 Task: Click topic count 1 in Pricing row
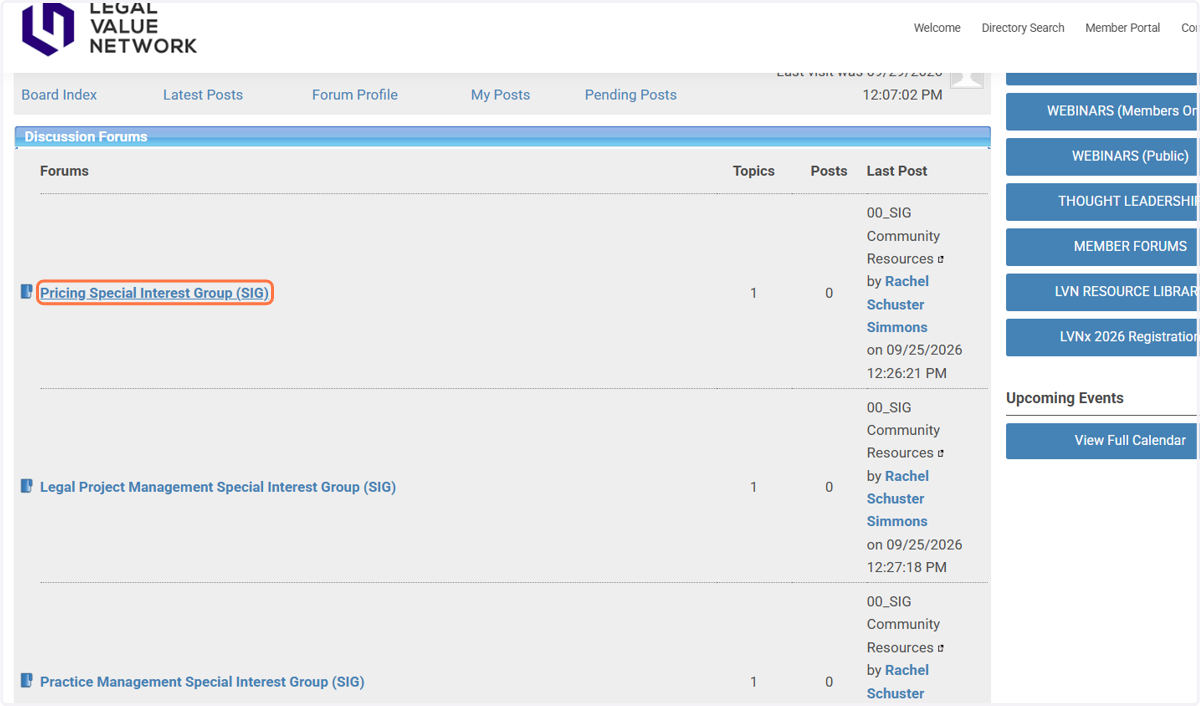pos(754,293)
